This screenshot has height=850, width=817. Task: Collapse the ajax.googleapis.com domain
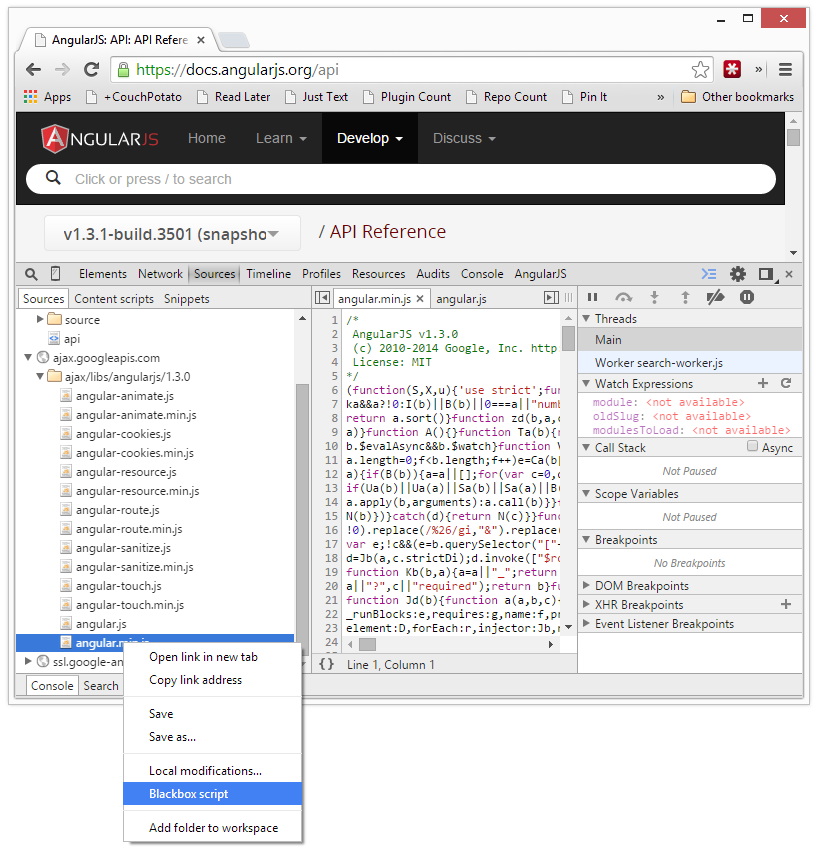coord(28,357)
